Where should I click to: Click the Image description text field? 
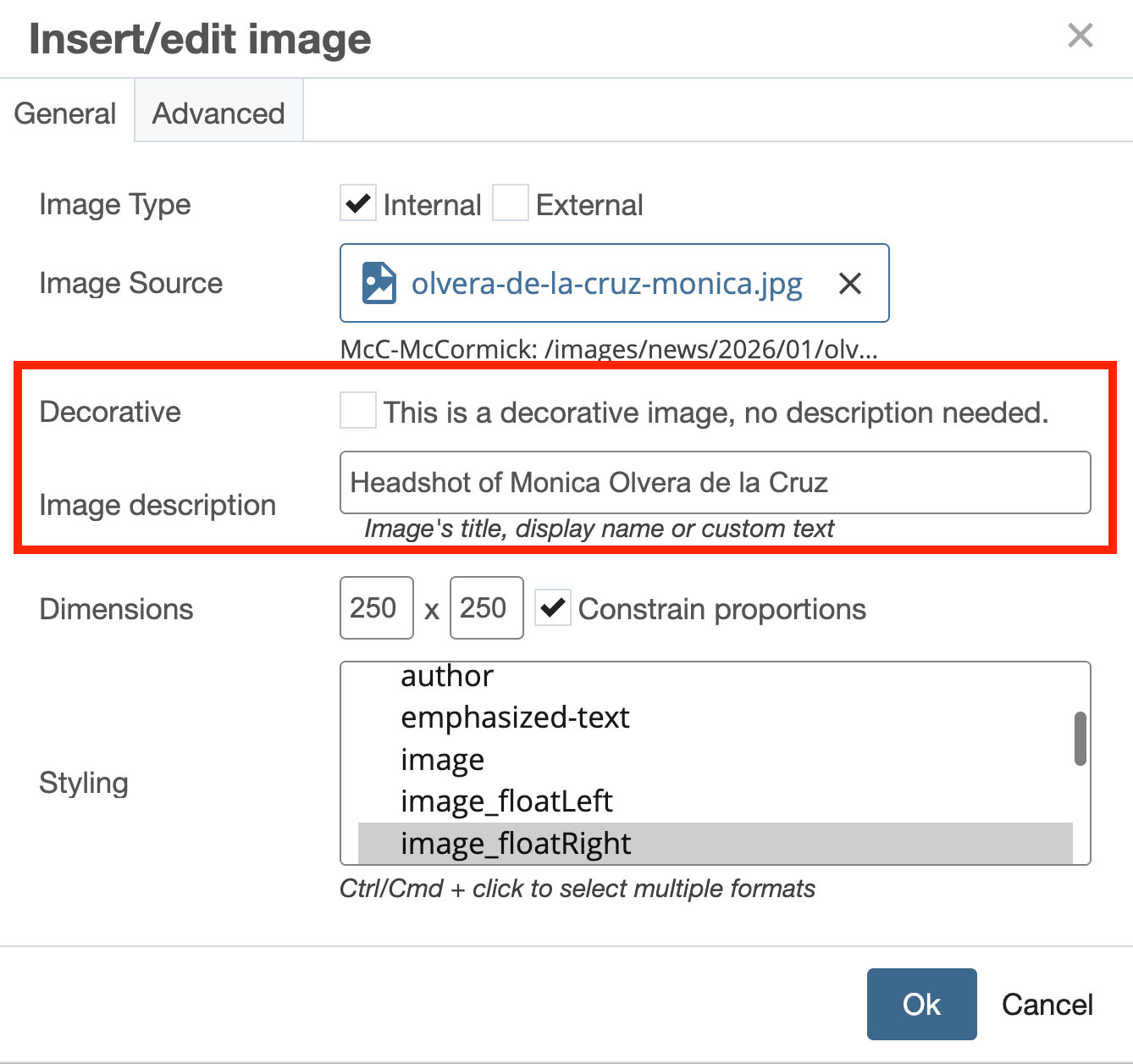715,483
